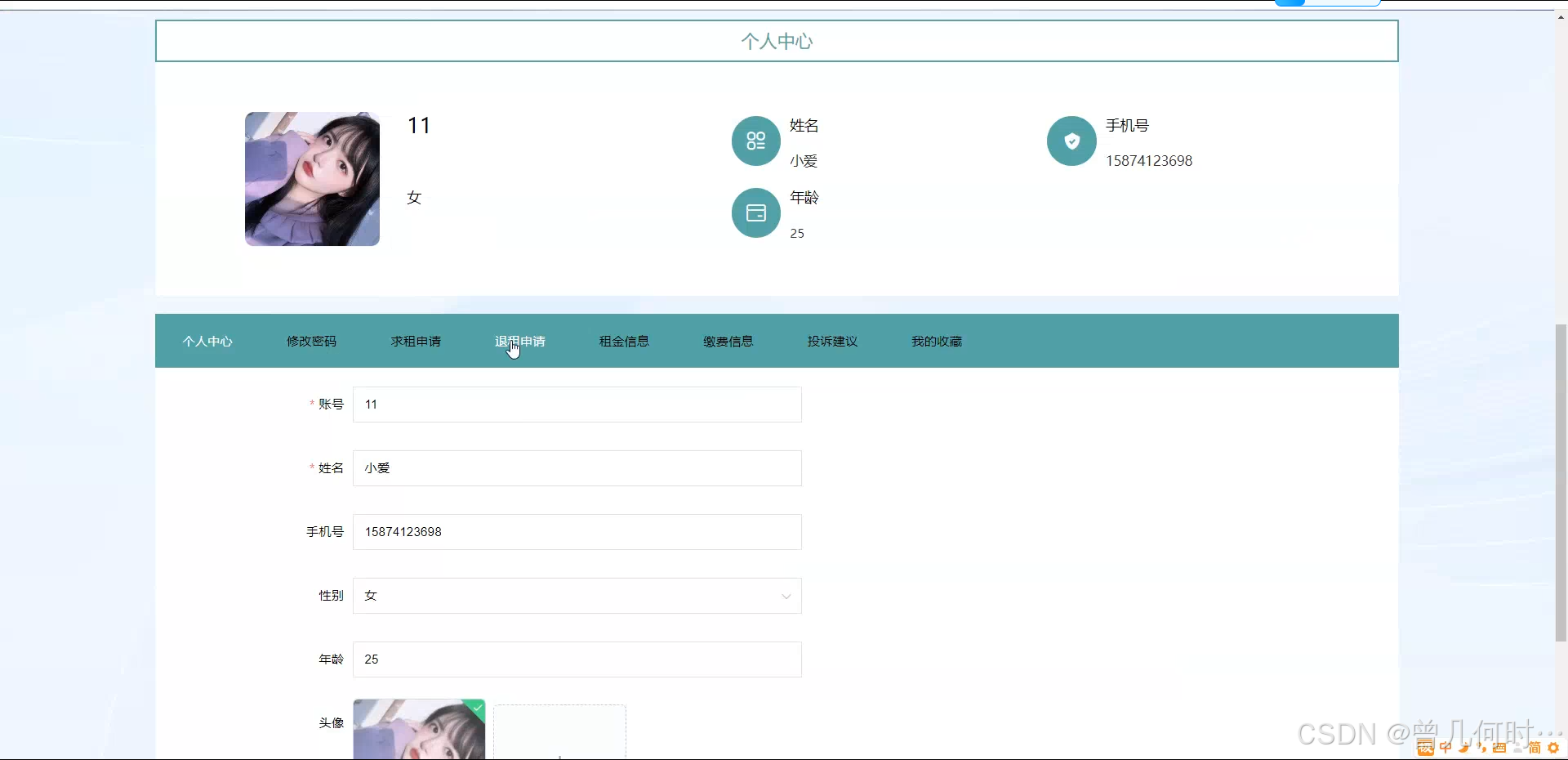Click into the 年龄 input field
The height and width of the screenshot is (760, 1568).
coord(577,659)
